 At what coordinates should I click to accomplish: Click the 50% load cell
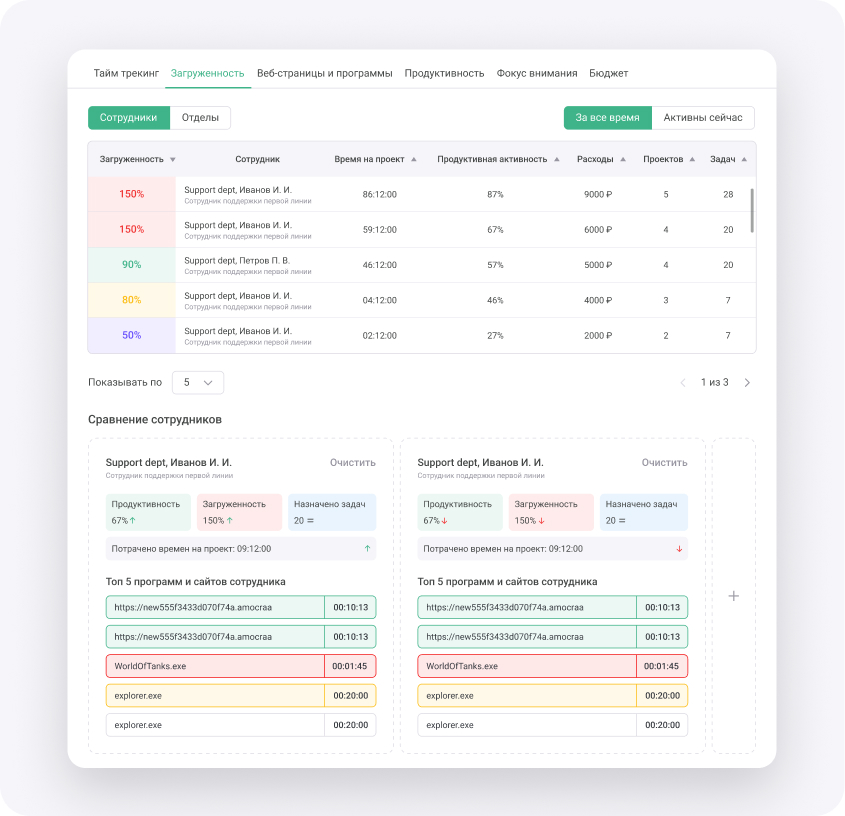click(131, 335)
